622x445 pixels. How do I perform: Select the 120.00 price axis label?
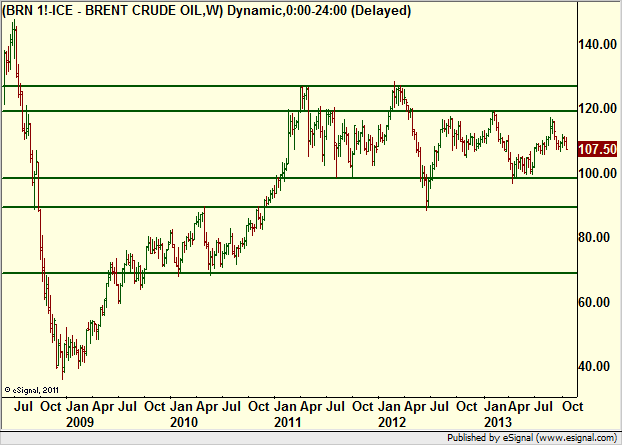tap(597, 108)
